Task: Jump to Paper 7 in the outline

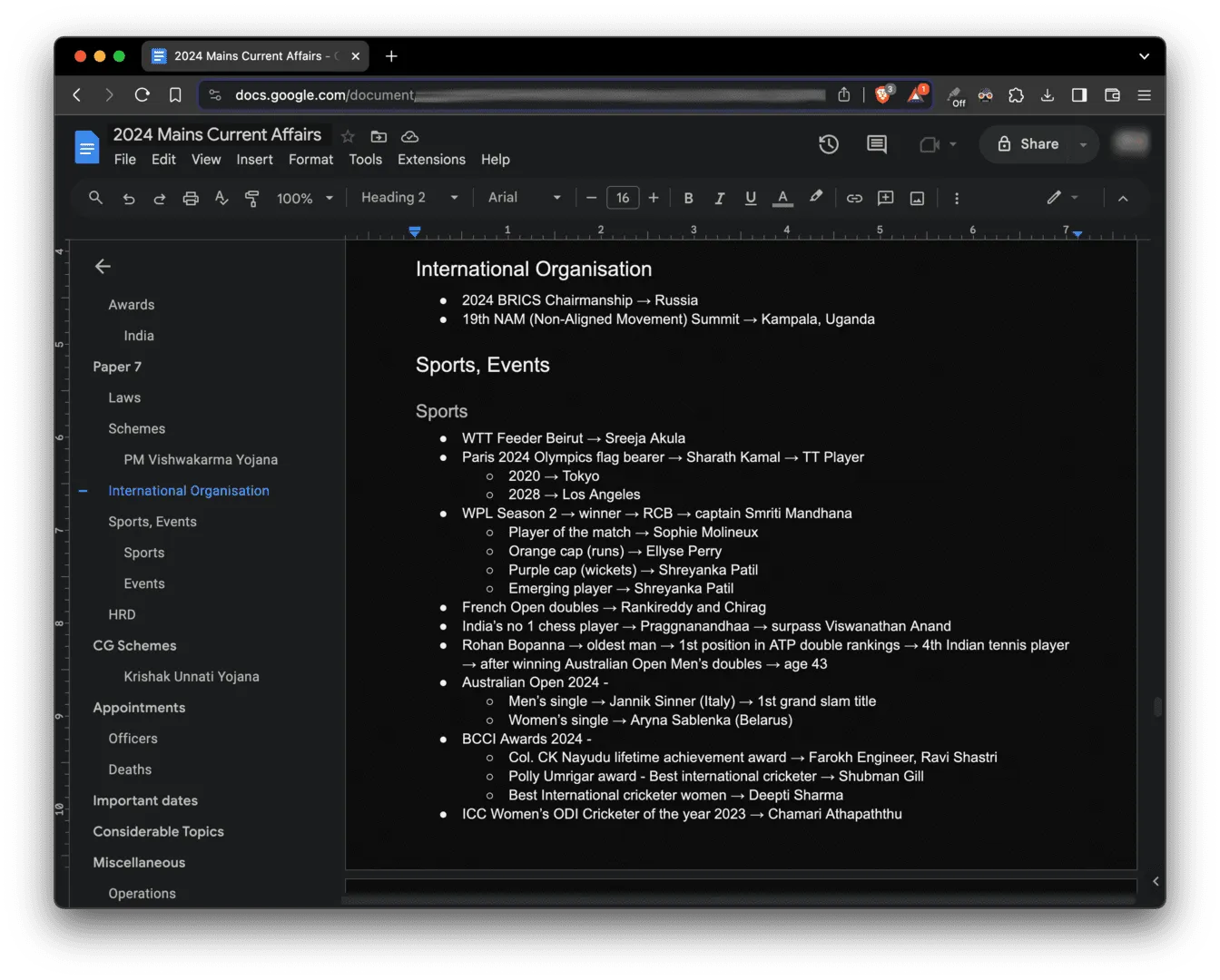Action: (117, 367)
